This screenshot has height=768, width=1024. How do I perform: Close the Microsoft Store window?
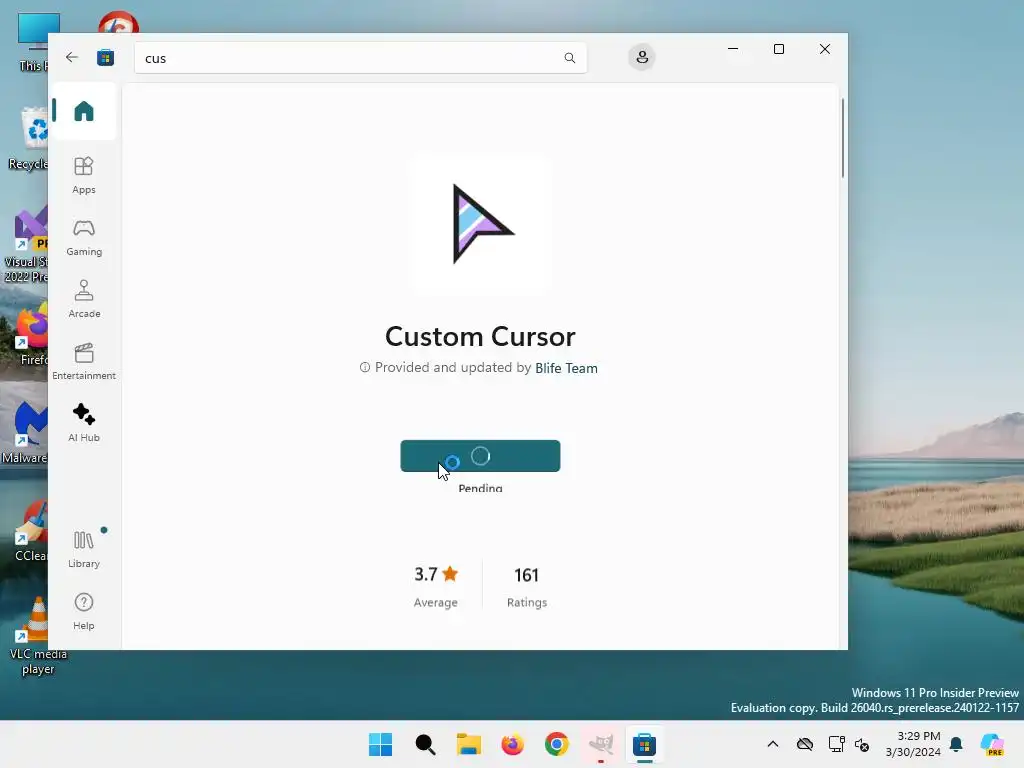[x=825, y=49]
